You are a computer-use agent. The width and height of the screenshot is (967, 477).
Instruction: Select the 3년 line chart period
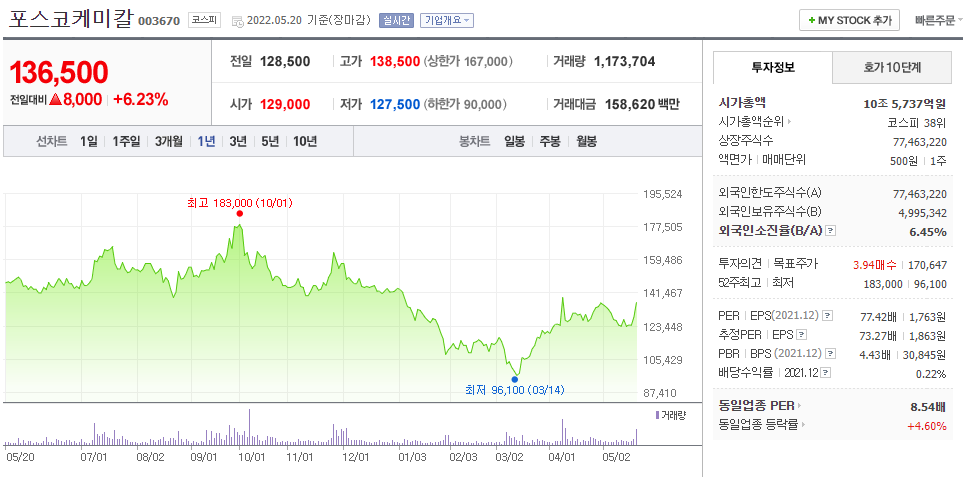pyautogui.click(x=238, y=141)
